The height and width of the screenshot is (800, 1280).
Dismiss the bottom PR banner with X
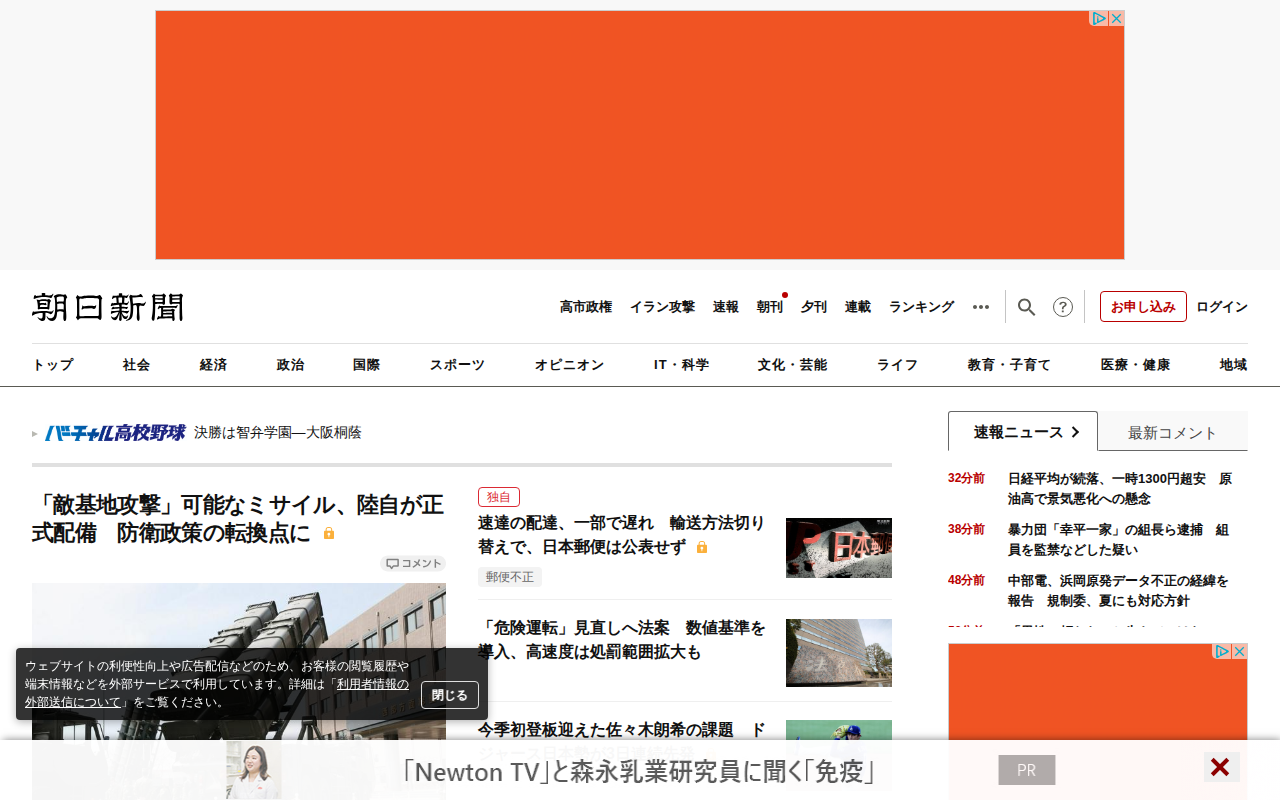point(1219,767)
